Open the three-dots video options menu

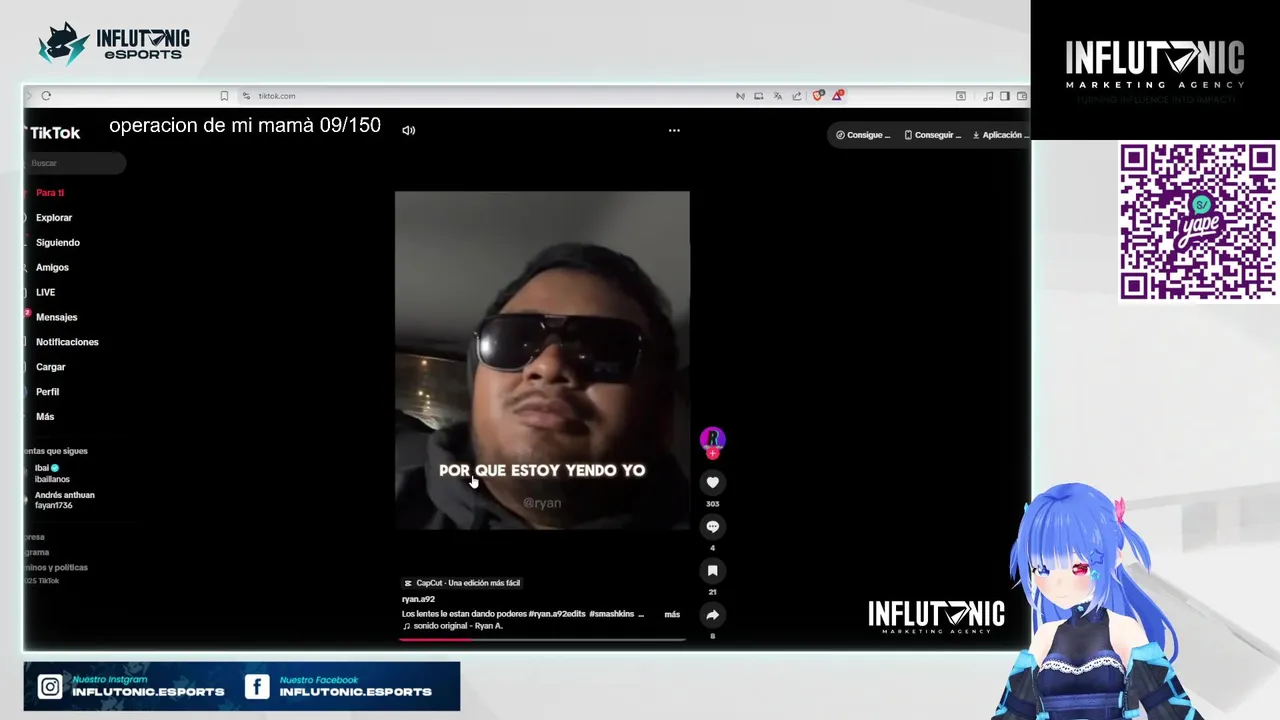[674, 130]
